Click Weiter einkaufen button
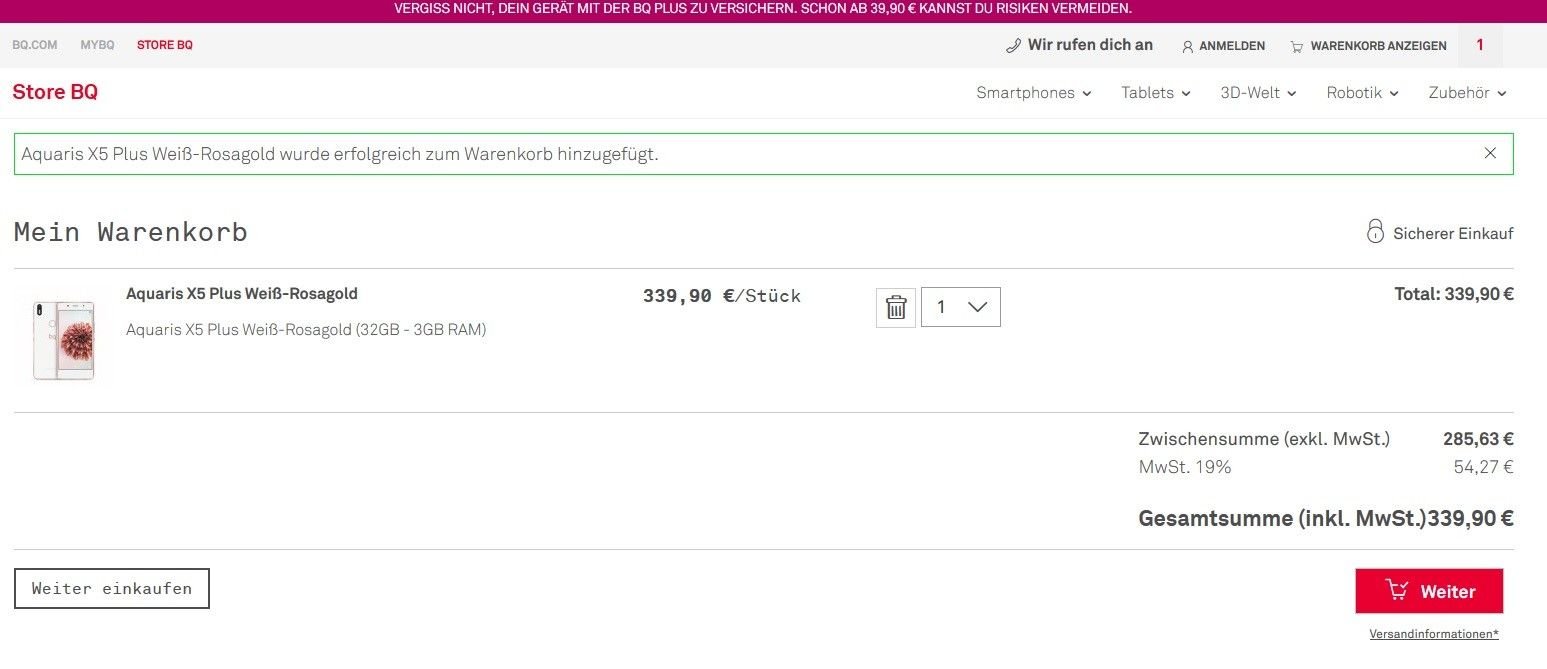 pos(112,589)
